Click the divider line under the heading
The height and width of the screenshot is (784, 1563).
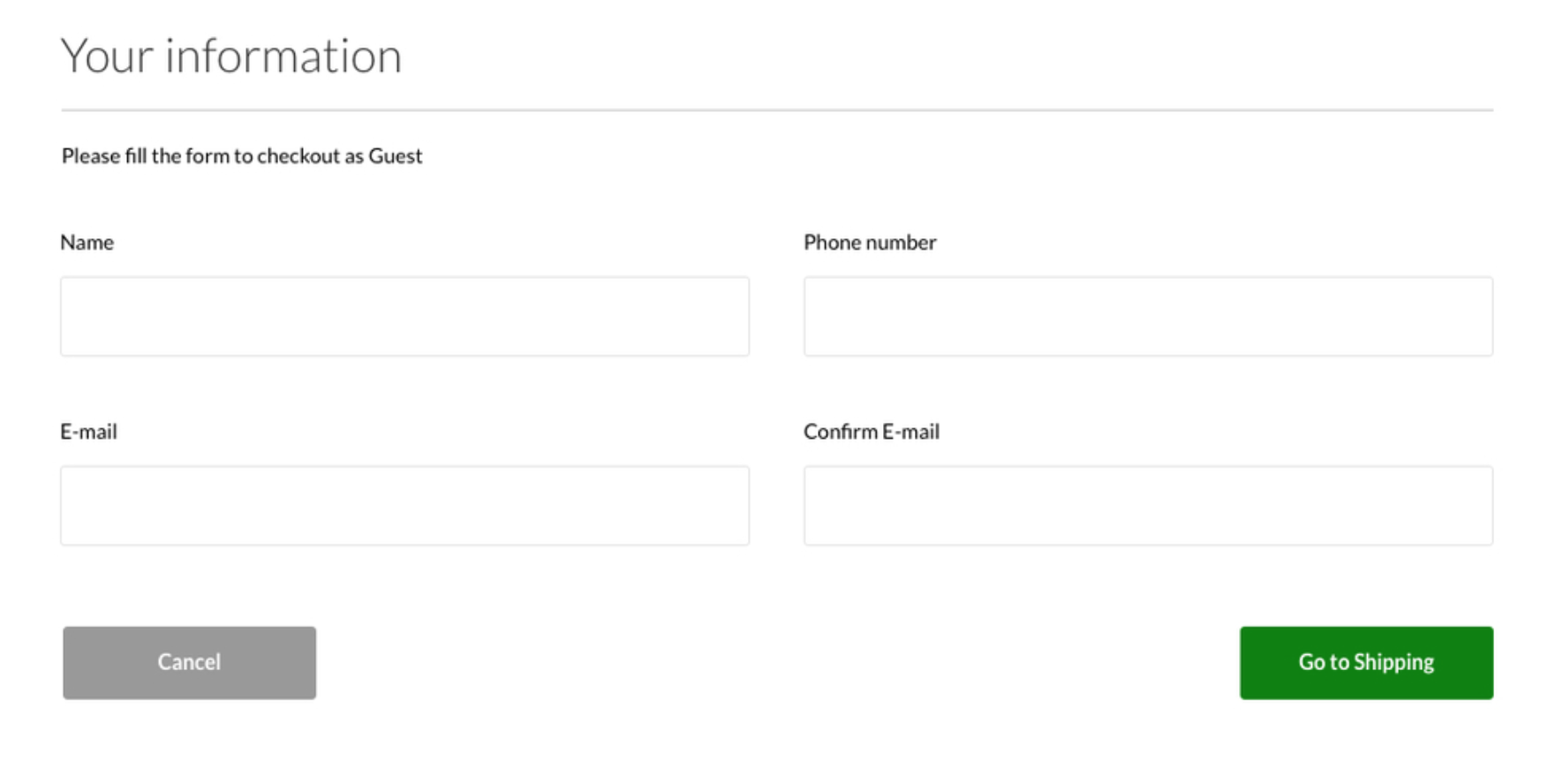point(777,110)
